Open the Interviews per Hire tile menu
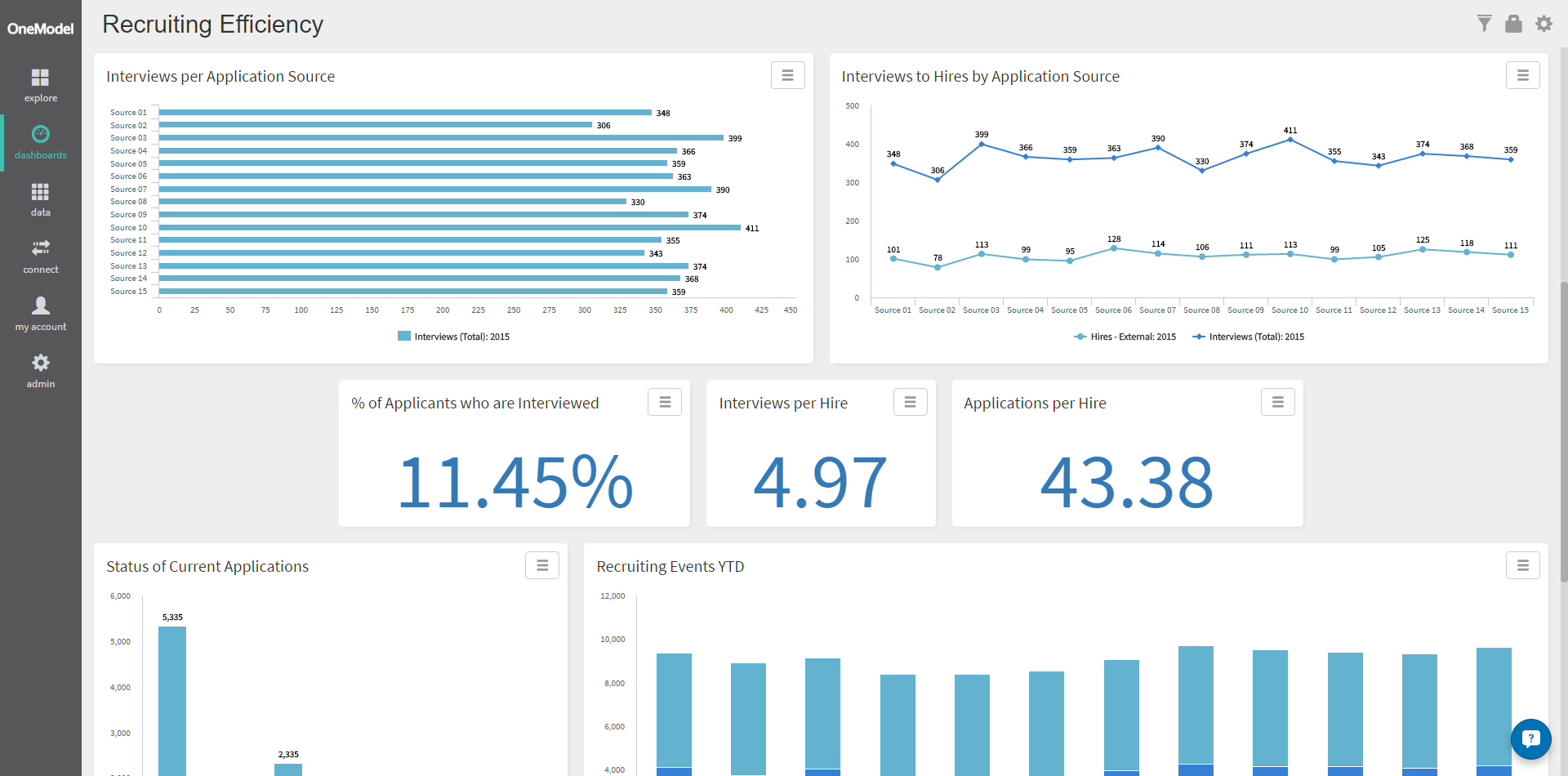This screenshot has height=776, width=1568. (910, 402)
